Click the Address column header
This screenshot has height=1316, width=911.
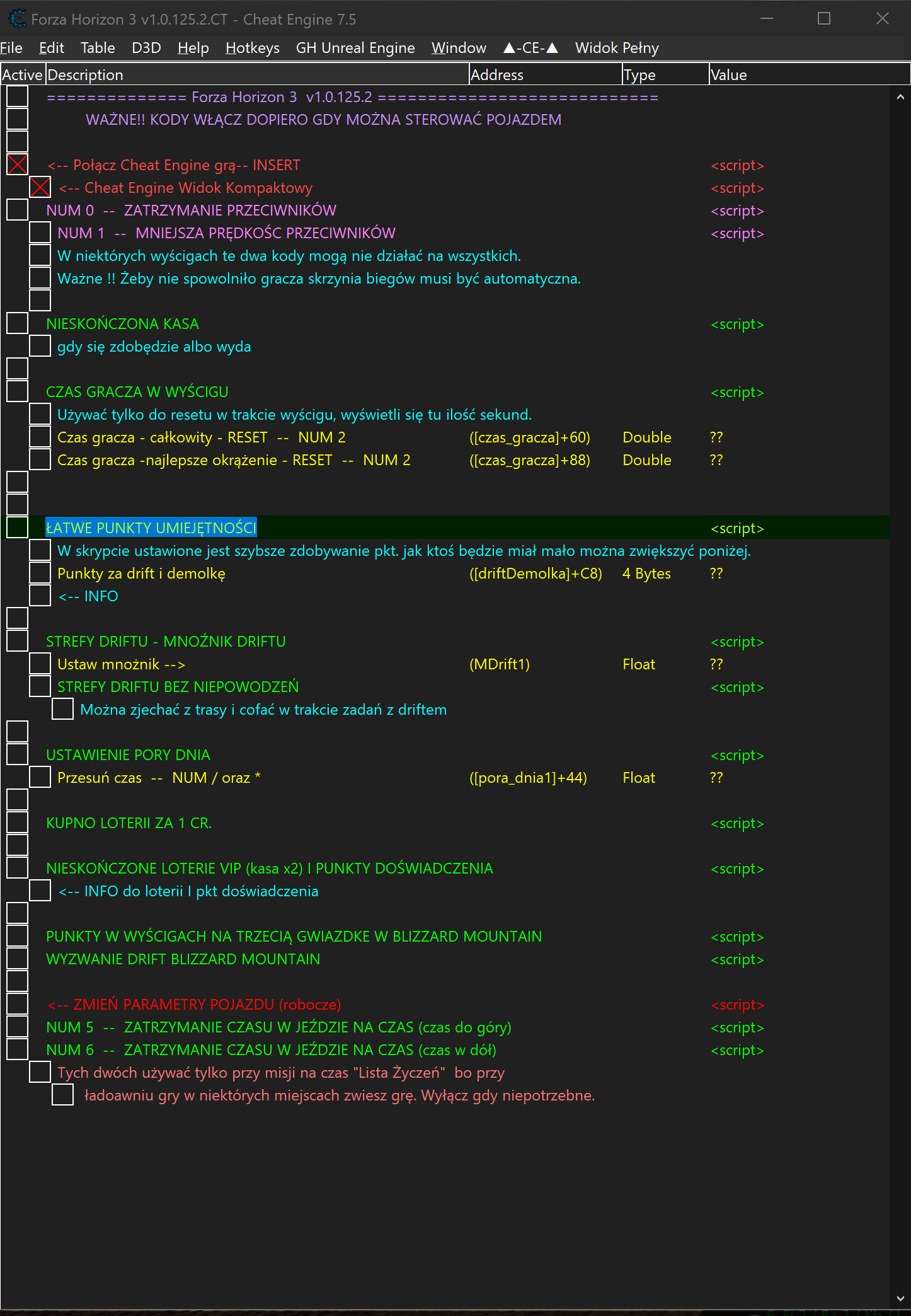[x=546, y=74]
